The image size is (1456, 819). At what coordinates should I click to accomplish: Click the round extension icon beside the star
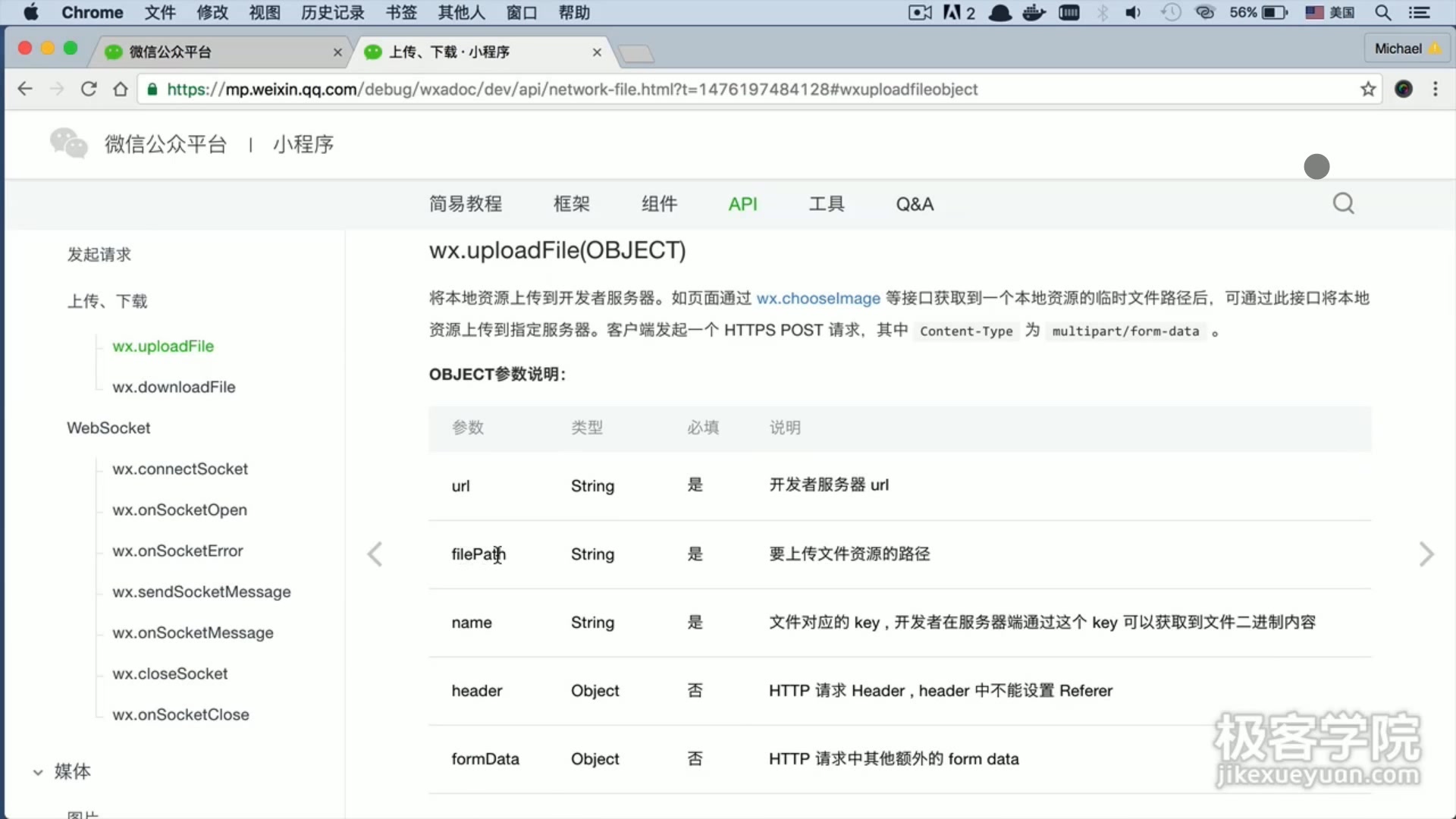[x=1404, y=89]
